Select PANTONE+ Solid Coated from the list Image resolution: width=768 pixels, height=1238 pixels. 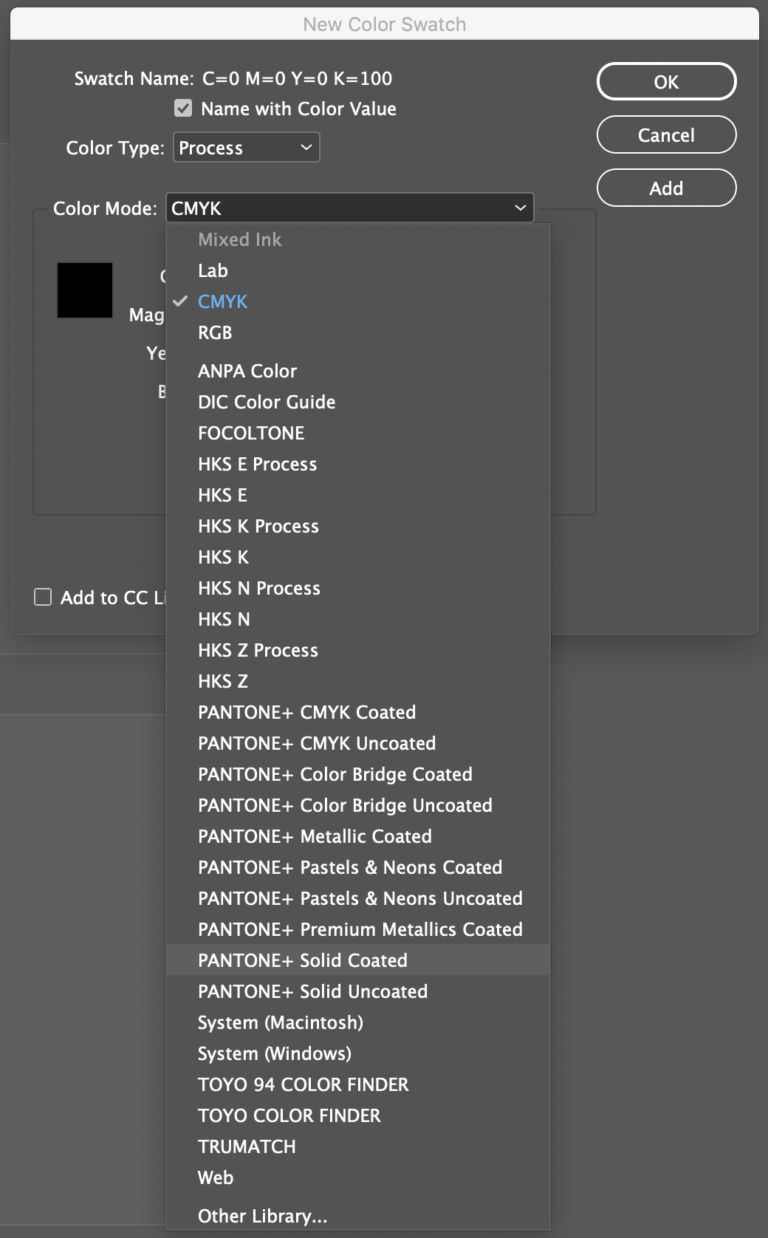click(x=302, y=960)
